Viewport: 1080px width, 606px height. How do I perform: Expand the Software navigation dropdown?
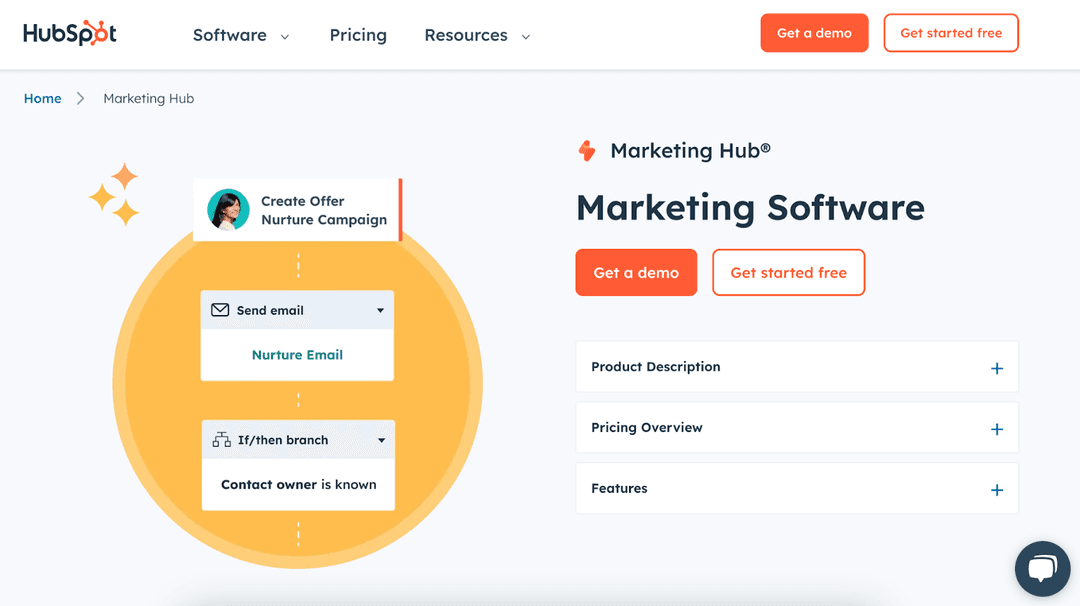point(240,35)
